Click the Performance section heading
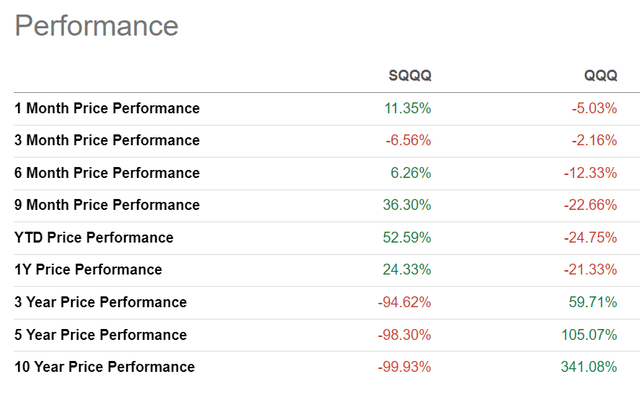The height and width of the screenshot is (398, 640). [x=97, y=26]
